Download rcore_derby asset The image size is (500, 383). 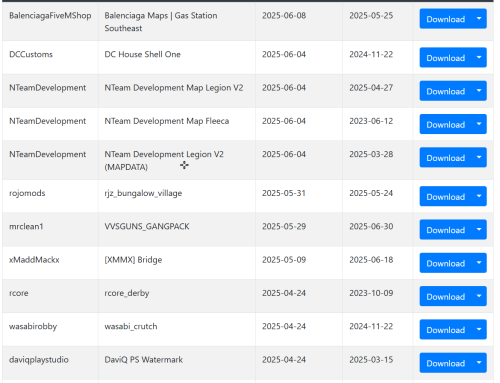coord(446,296)
